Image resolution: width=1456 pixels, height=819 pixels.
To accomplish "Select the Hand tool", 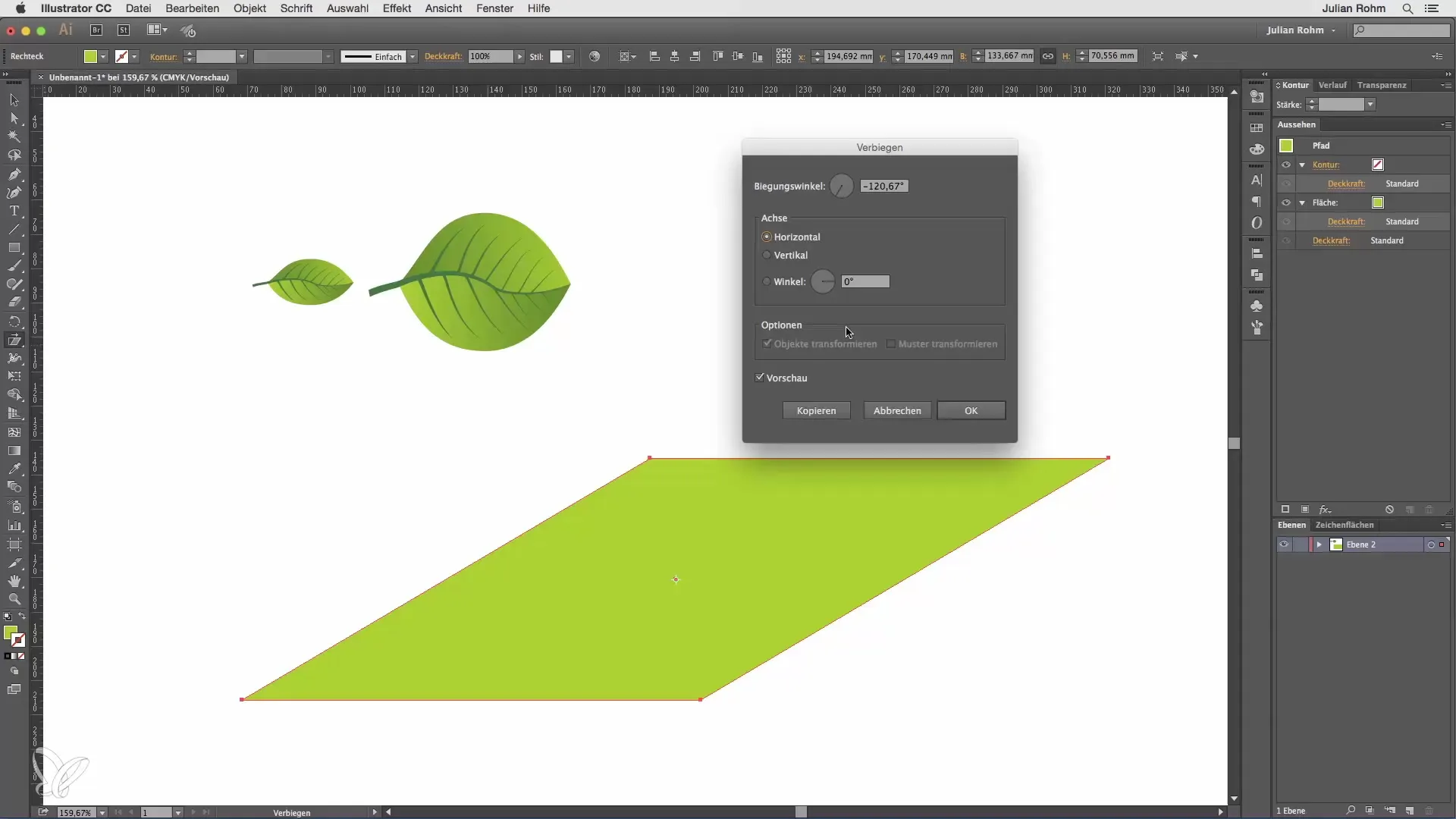I will 14,581.
